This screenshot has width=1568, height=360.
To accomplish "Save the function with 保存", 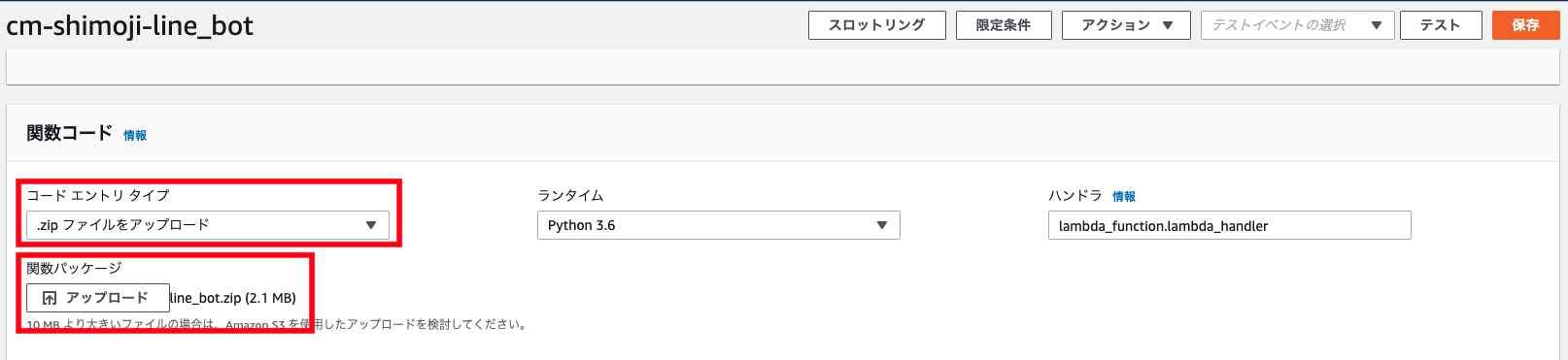I will 1526,25.
